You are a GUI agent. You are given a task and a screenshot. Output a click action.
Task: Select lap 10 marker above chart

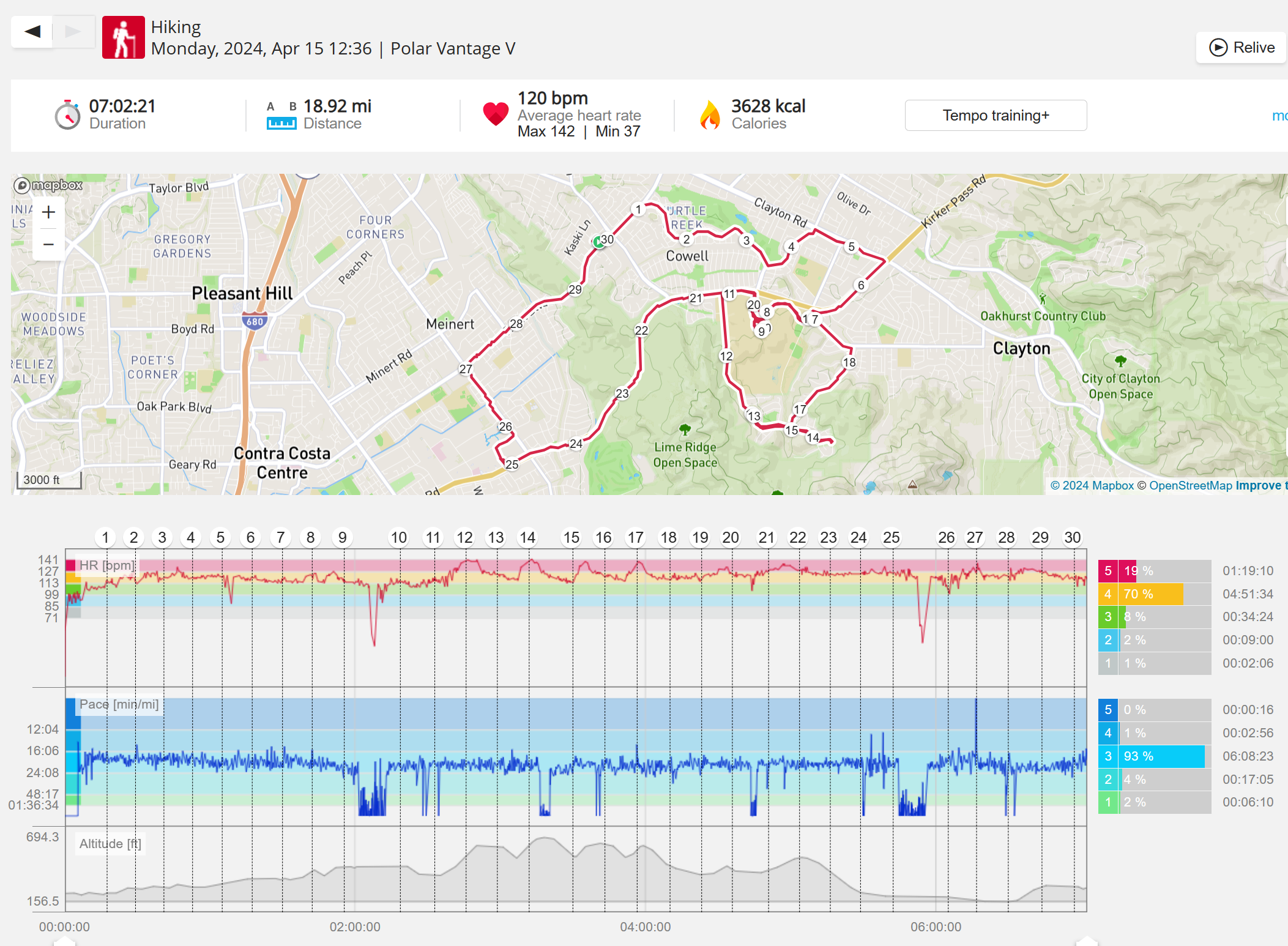click(399, 538)
